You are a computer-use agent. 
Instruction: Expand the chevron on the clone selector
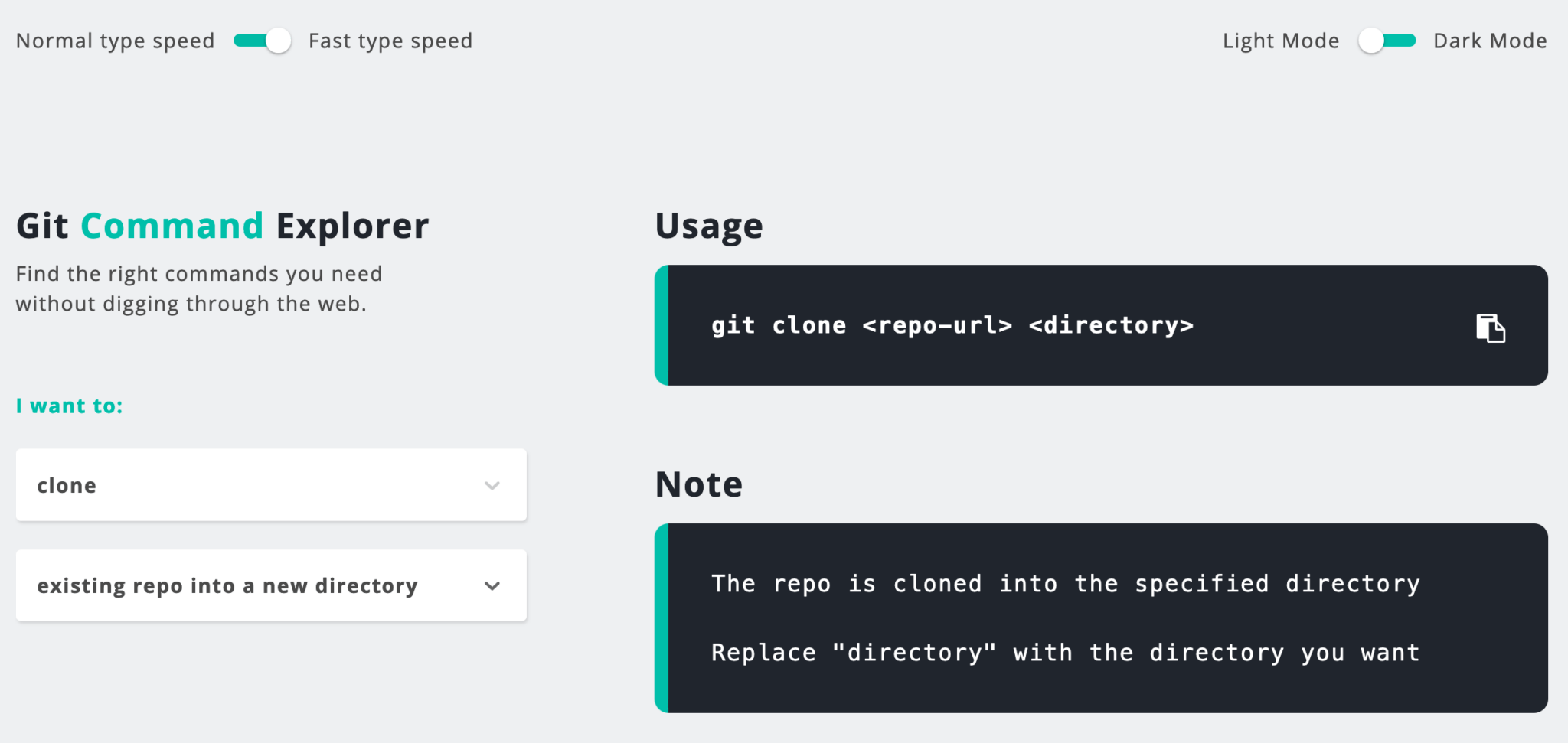[x=492, y=485]
